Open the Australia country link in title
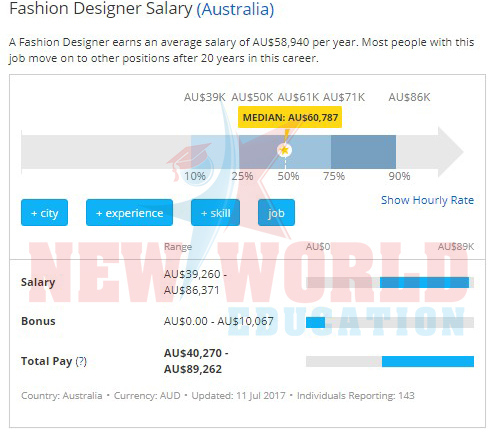Image resolution: width=497 pixels, height=429 pixels. [235, 9]
